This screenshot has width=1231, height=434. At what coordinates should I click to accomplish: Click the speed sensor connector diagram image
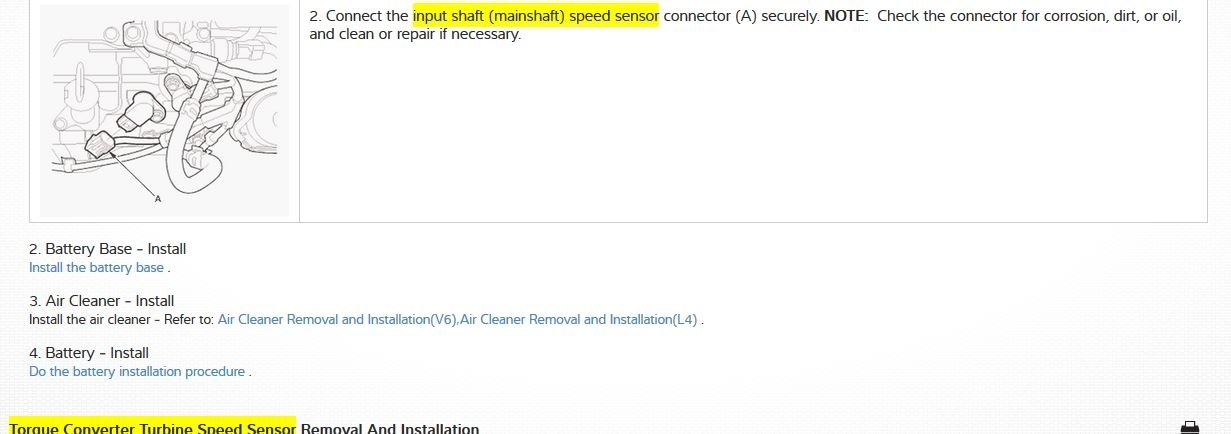point(164,108)
